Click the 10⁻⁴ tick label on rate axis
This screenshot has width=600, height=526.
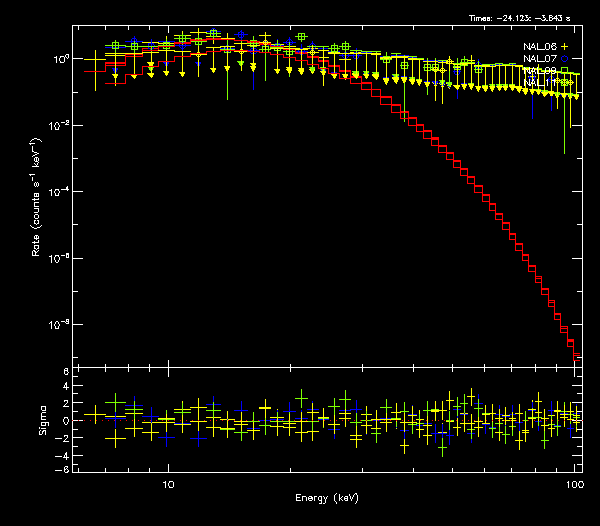[59, 192]
